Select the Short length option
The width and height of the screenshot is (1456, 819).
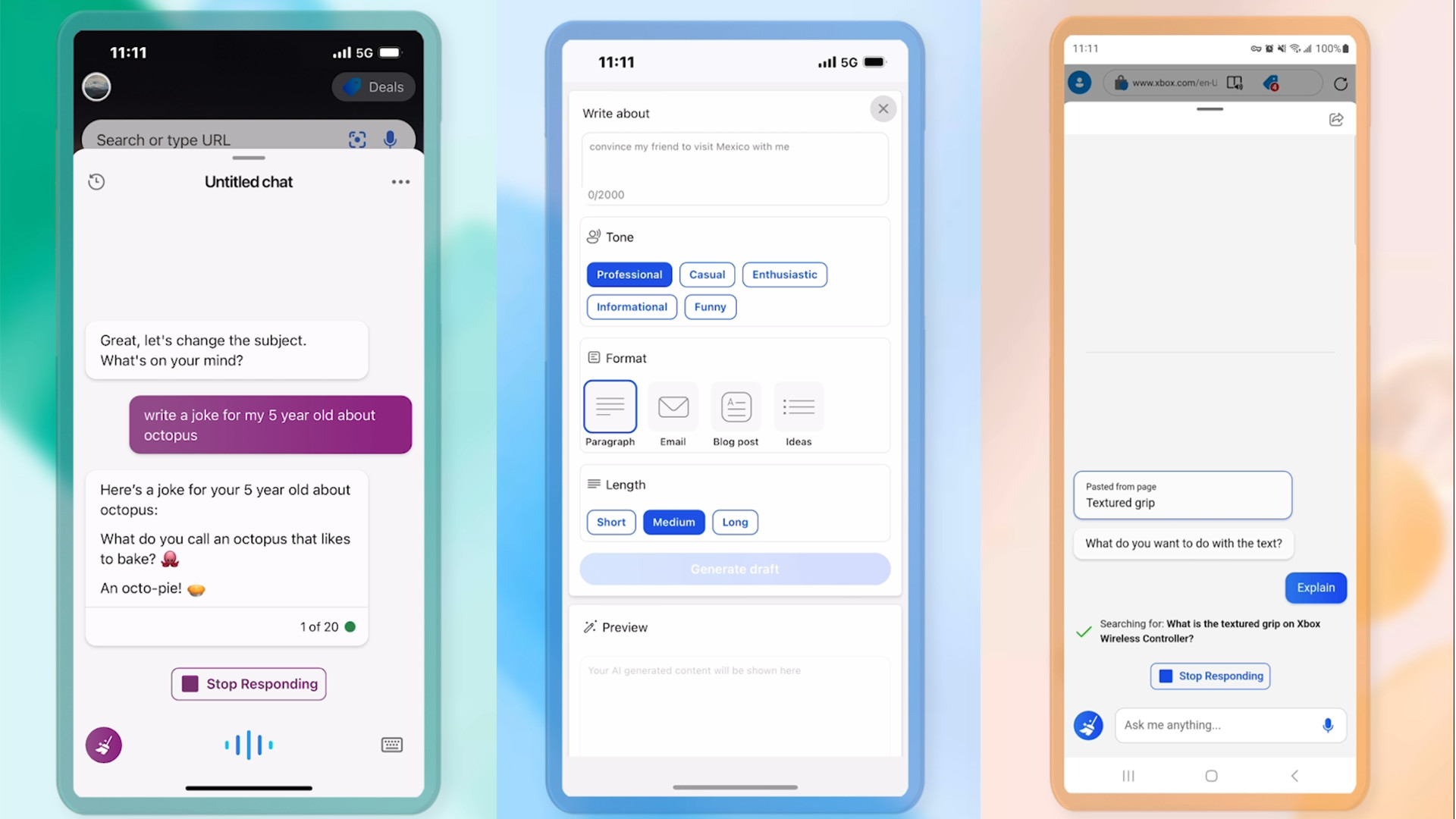[611, 521]
